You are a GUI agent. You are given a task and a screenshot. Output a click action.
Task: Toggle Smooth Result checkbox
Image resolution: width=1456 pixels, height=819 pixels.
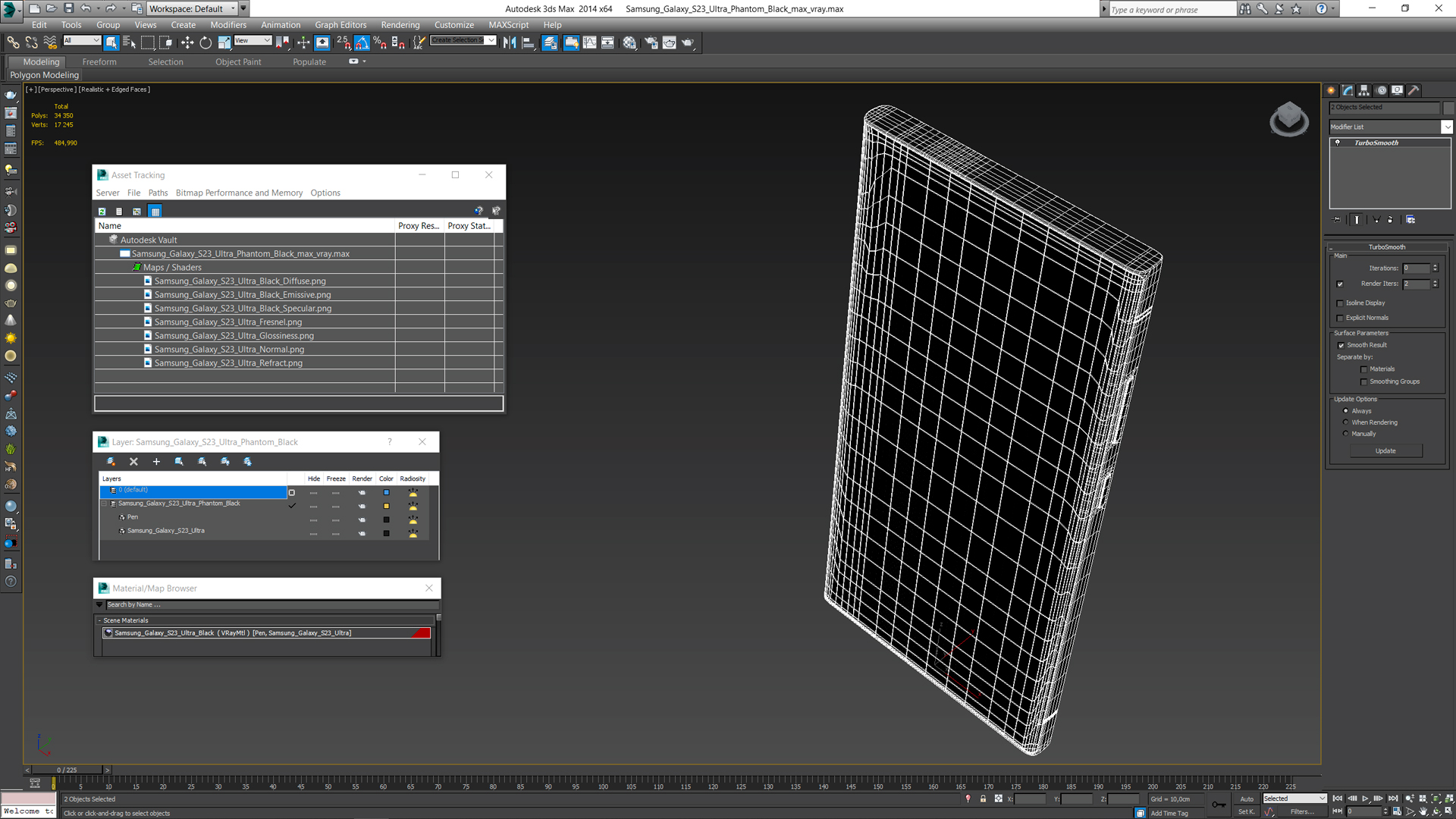point(1341,345)
